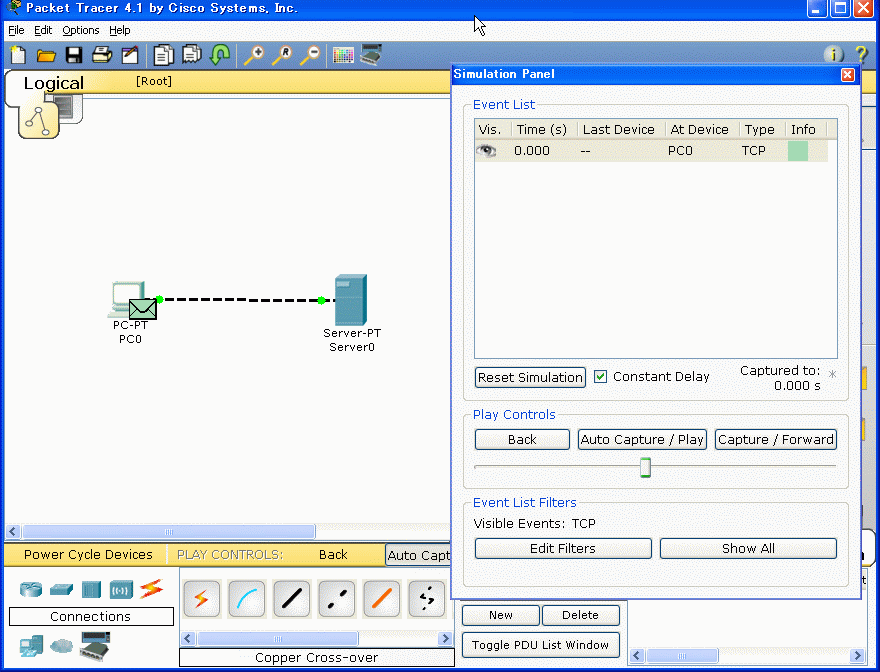Close the Simulation Panel
The width and height of the screenshot is (880, 672).
coord(848,75)
